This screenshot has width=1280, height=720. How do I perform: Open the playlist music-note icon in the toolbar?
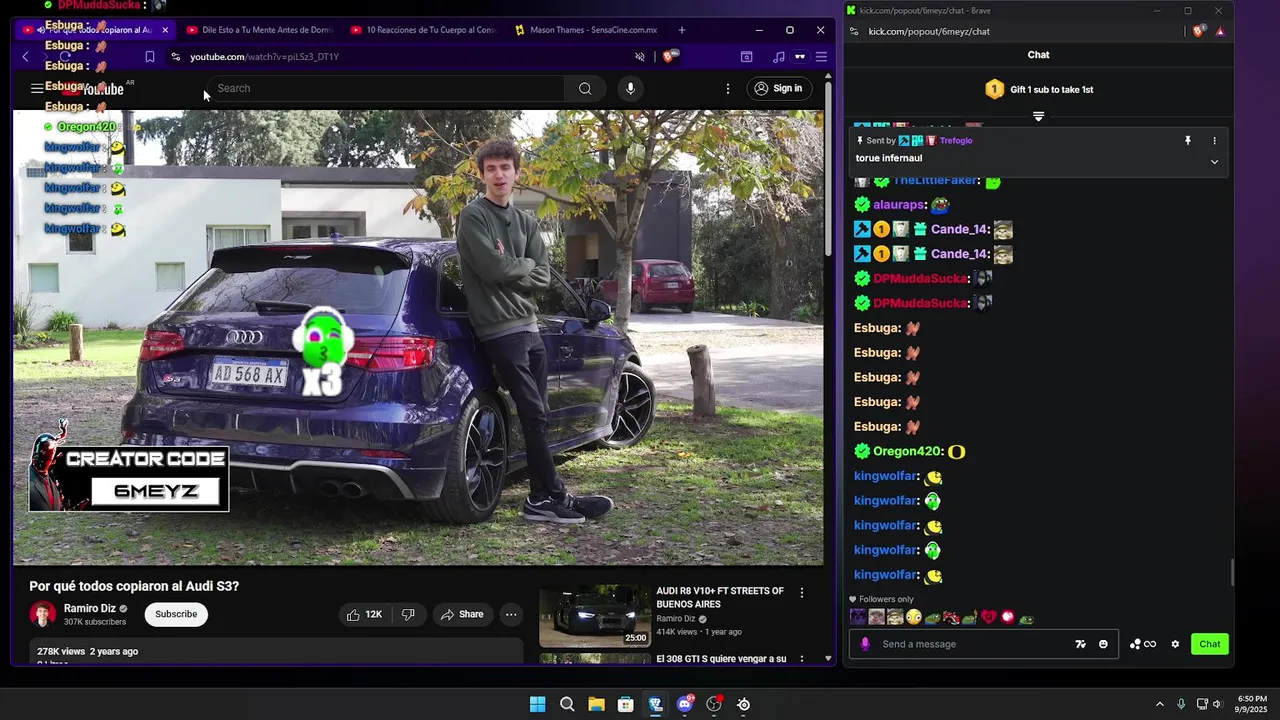(x=778, y=57)
